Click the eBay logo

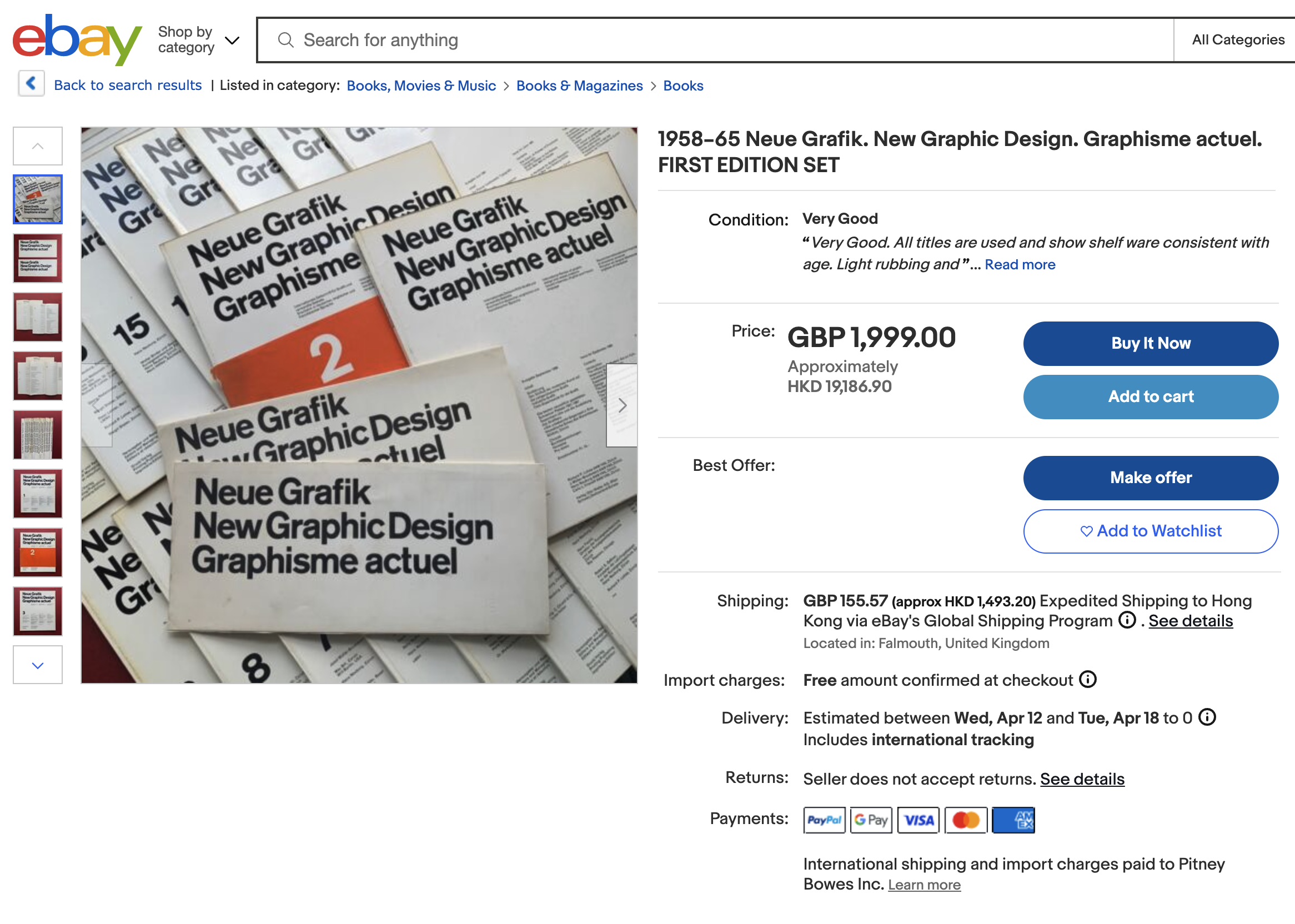(x=77, y=39)
